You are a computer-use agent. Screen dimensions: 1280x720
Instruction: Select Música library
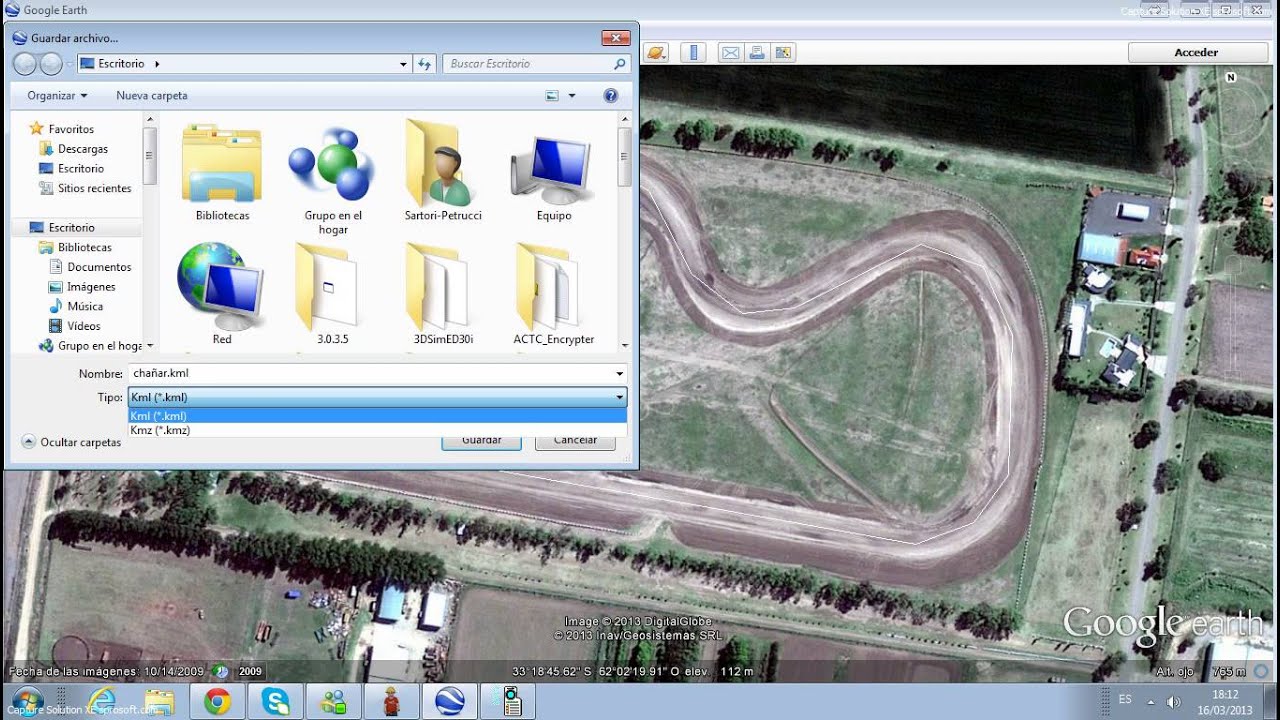pyautogui.click(x=85, y=306)
